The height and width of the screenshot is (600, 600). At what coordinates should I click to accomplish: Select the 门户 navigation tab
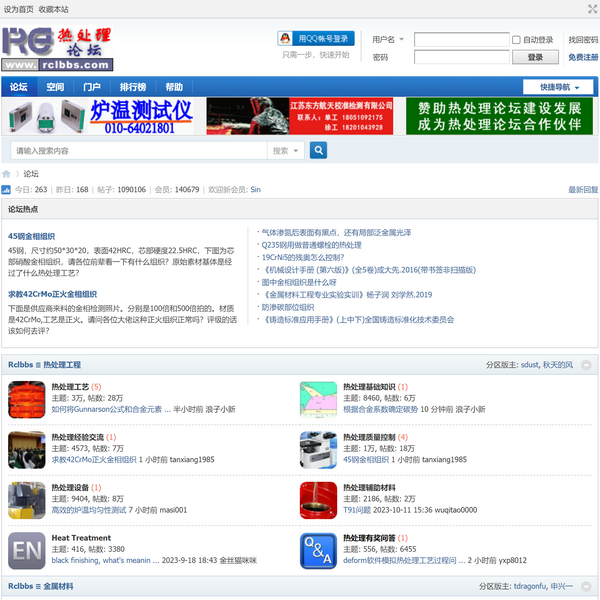[x=92, y=87]
